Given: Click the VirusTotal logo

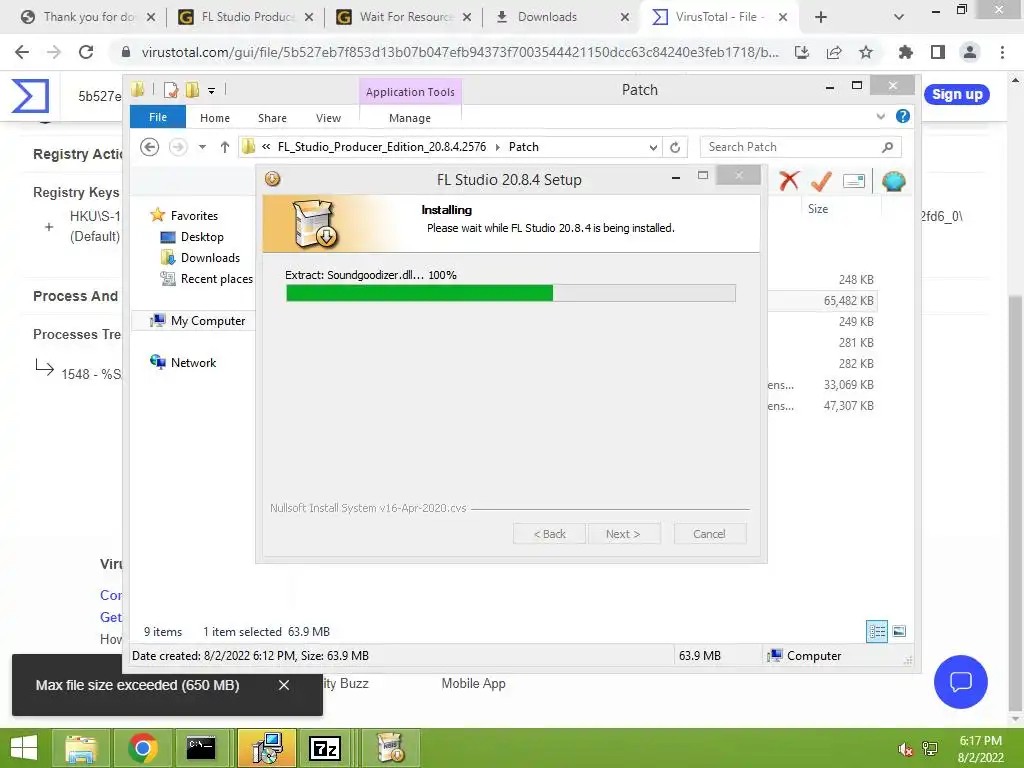Looking at the screenshot, I should pos(30,95).
